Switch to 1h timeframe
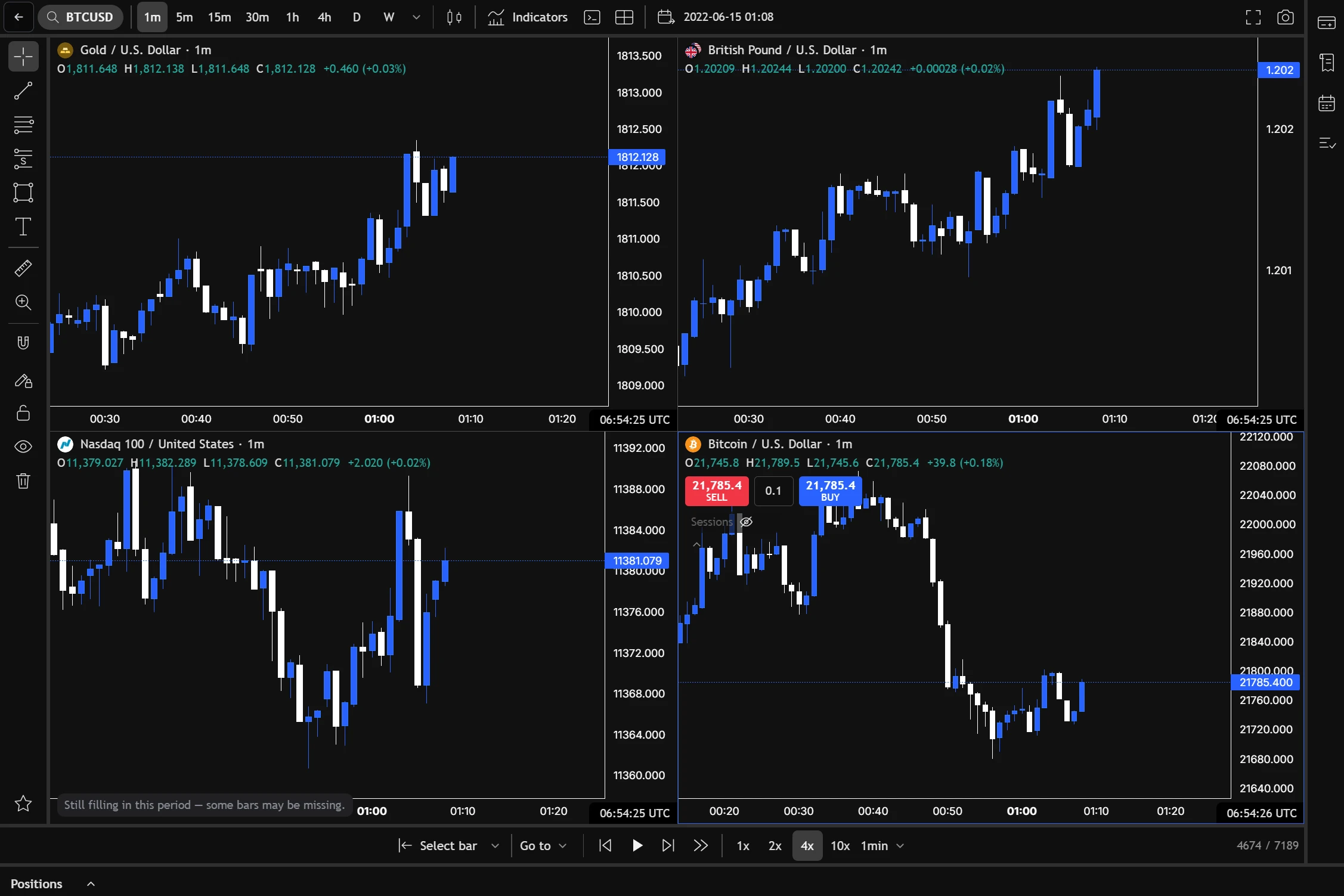 pyautogui.click(x=292, y=17)
